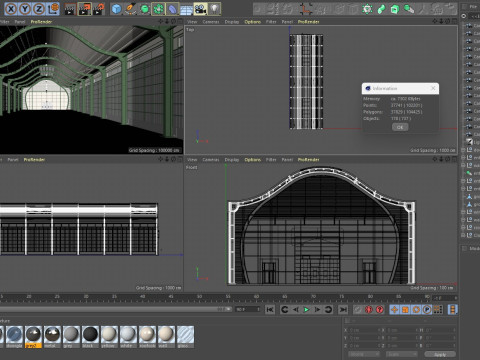Screen dimensions: 480x360
Task: Open ProRender menu in perspective viewport
Action: click(41, 22)
